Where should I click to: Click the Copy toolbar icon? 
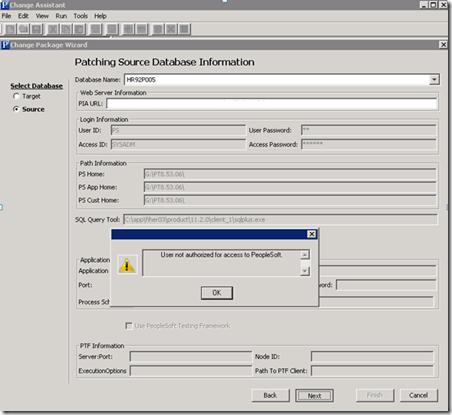pyautogui.click(x=66, y=29)
